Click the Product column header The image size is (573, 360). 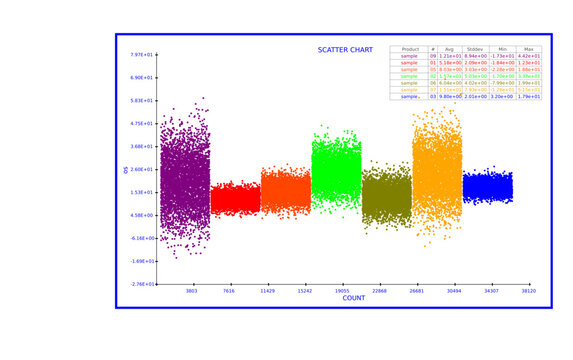point(410,49)
